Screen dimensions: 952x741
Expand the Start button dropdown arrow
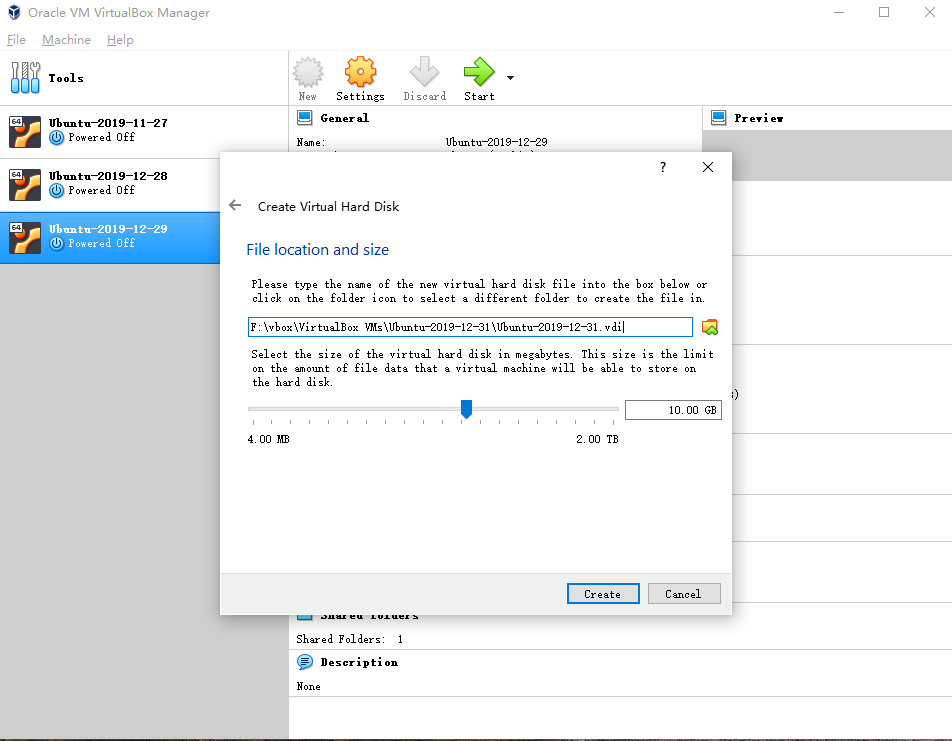point(511,78)
